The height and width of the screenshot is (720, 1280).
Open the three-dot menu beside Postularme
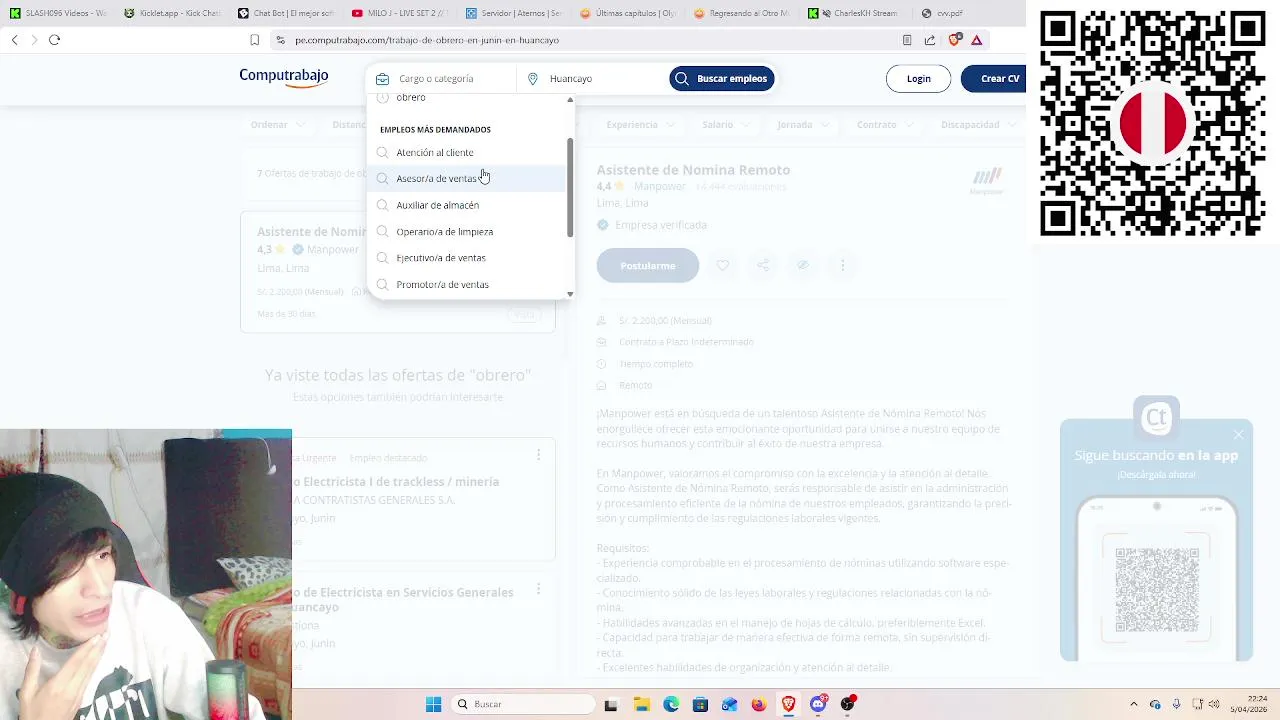coord(842,265)
